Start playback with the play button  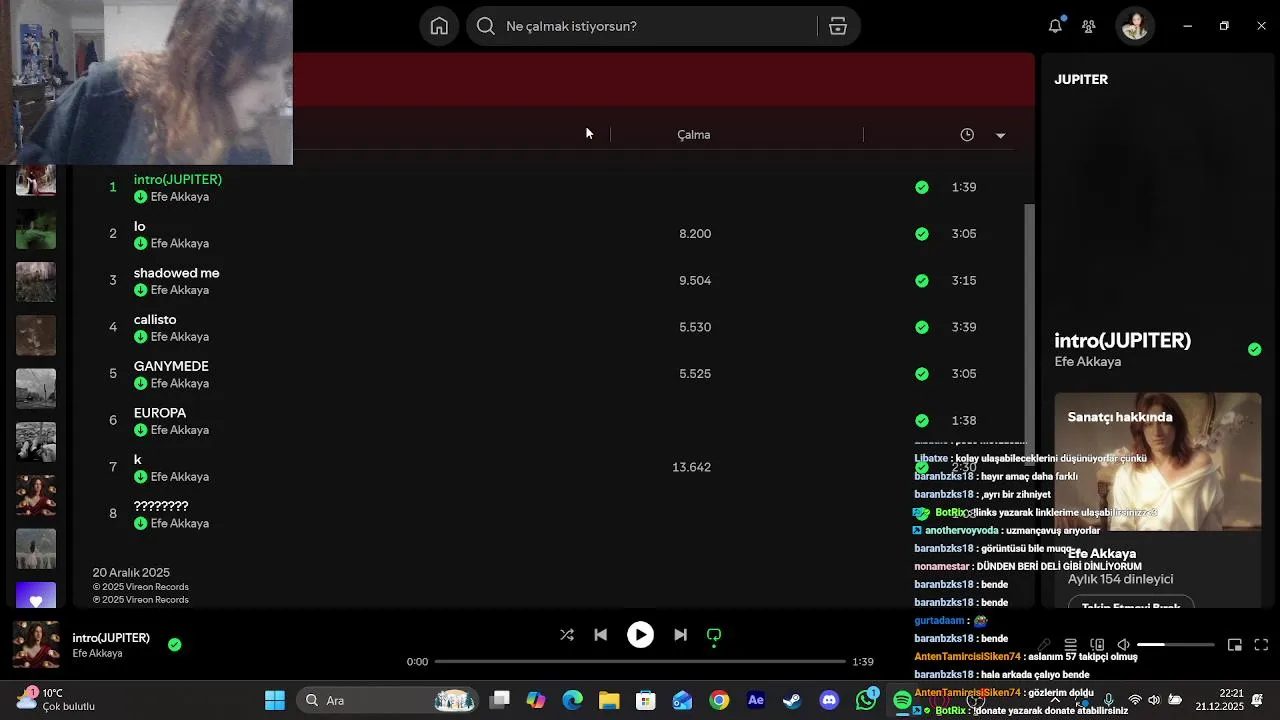640,635
